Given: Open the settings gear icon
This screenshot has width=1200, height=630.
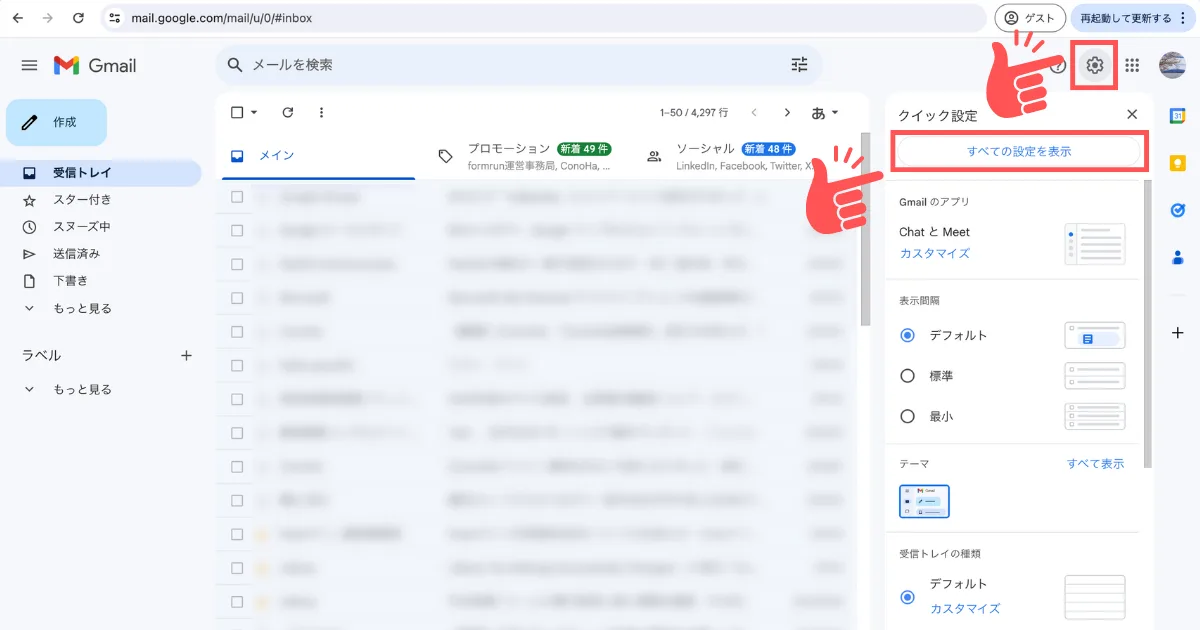Looking at the screenshot, I should point(1094,65).
